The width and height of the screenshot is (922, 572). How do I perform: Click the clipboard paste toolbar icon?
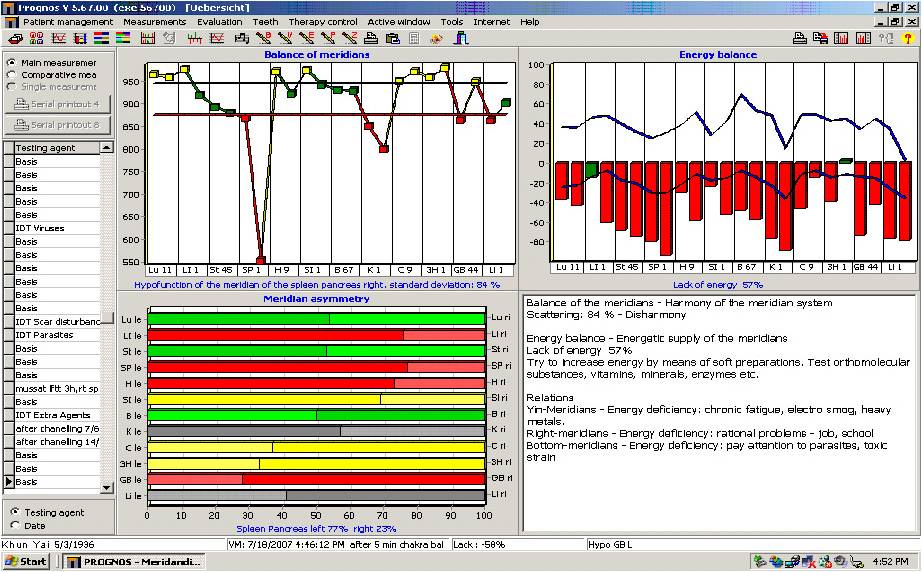pyautogui.click(x=393, y=39)
